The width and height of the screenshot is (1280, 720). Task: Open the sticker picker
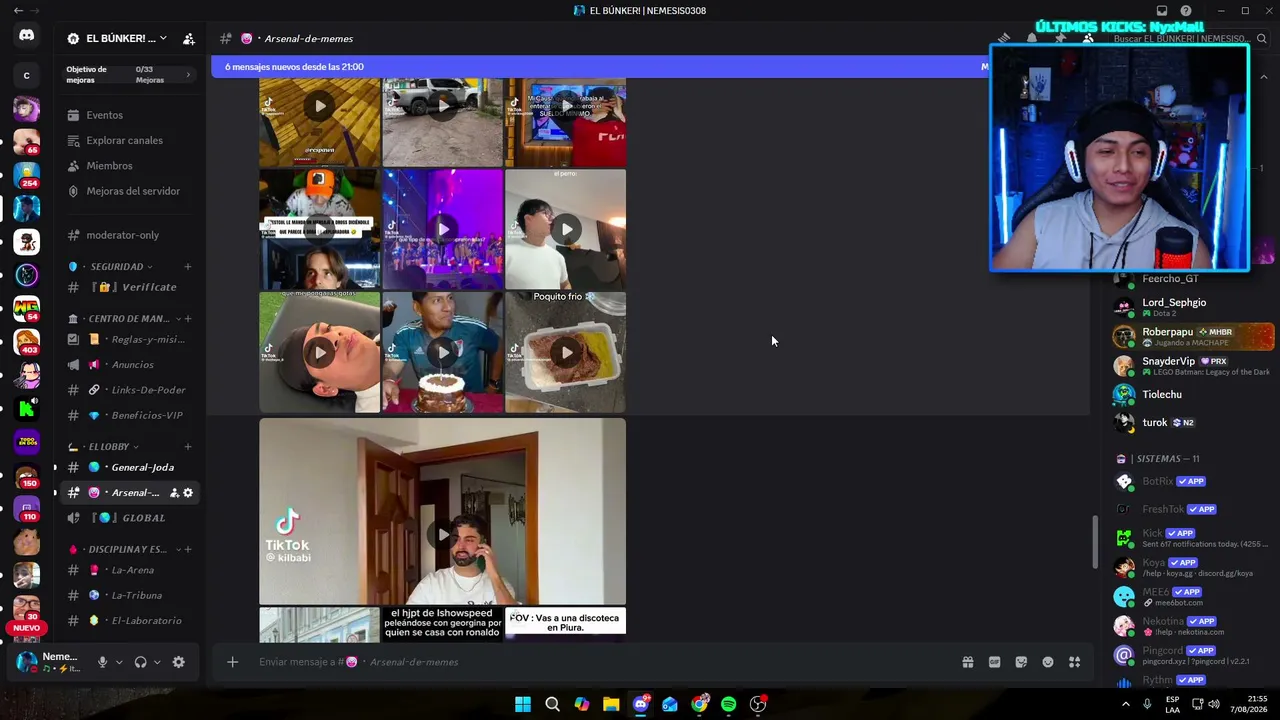[1021, 662]
